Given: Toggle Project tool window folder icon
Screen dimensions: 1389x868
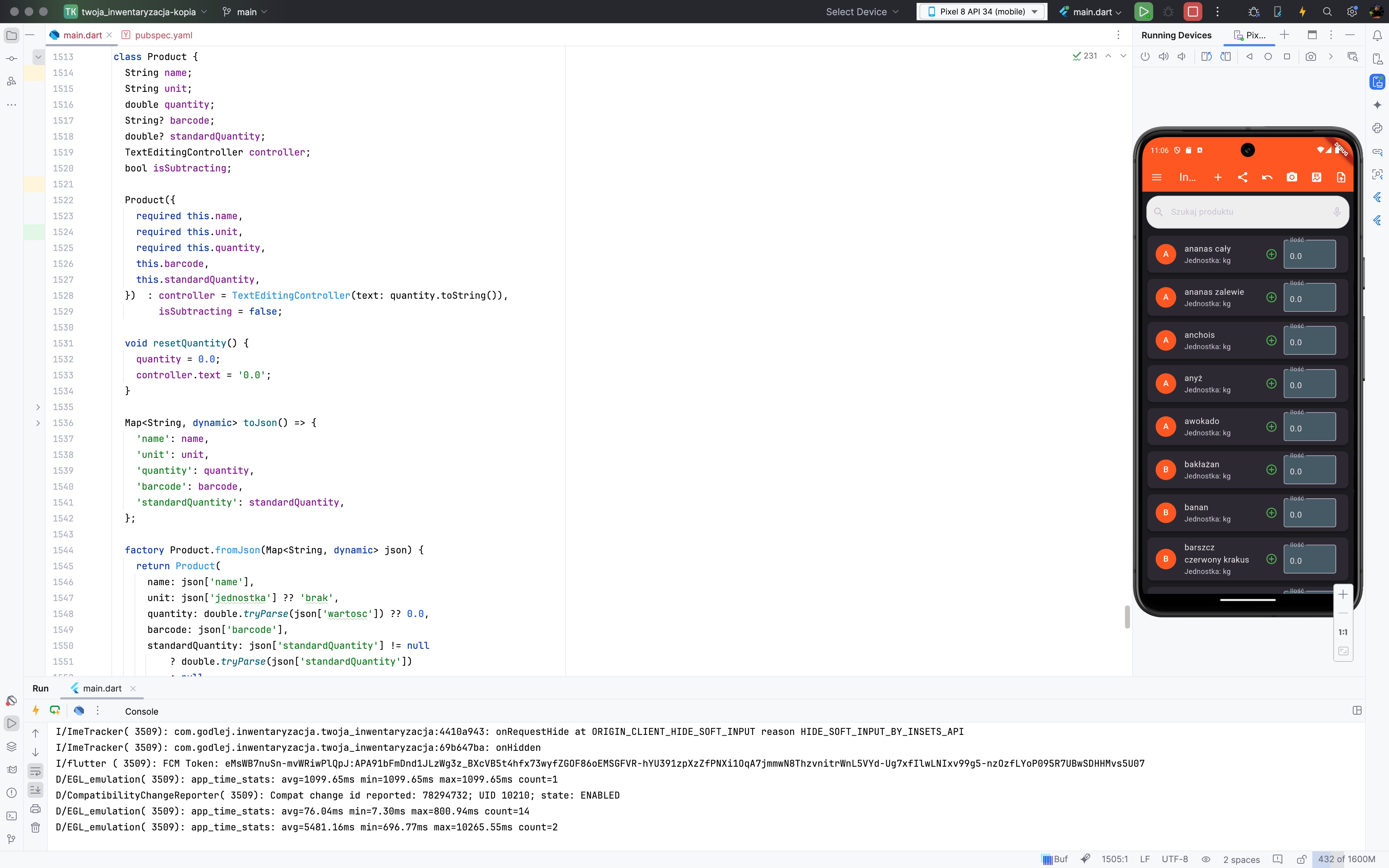Looking at the screenshot, I should [x=12, y=35].
